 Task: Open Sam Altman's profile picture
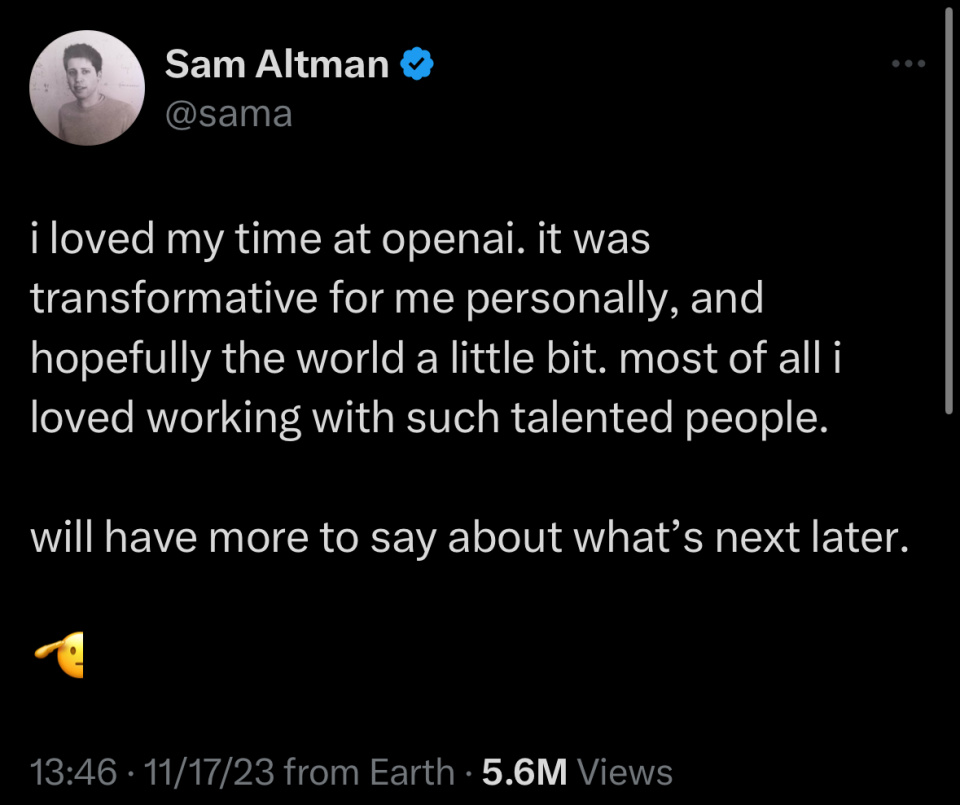coord(87,88)
